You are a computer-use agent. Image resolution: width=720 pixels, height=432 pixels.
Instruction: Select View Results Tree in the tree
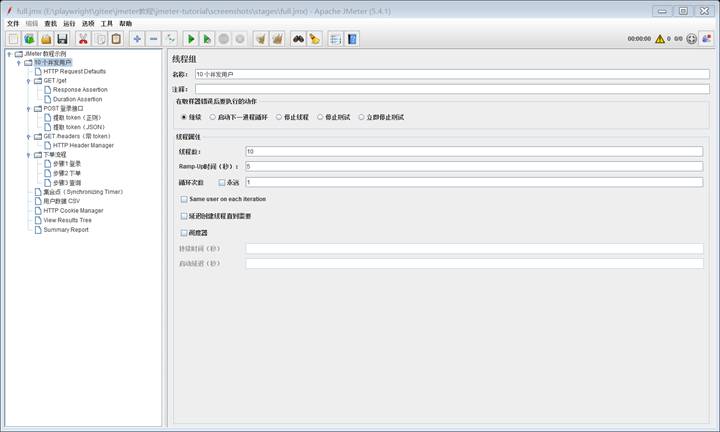pyautogui.click(x=68, y=220)
